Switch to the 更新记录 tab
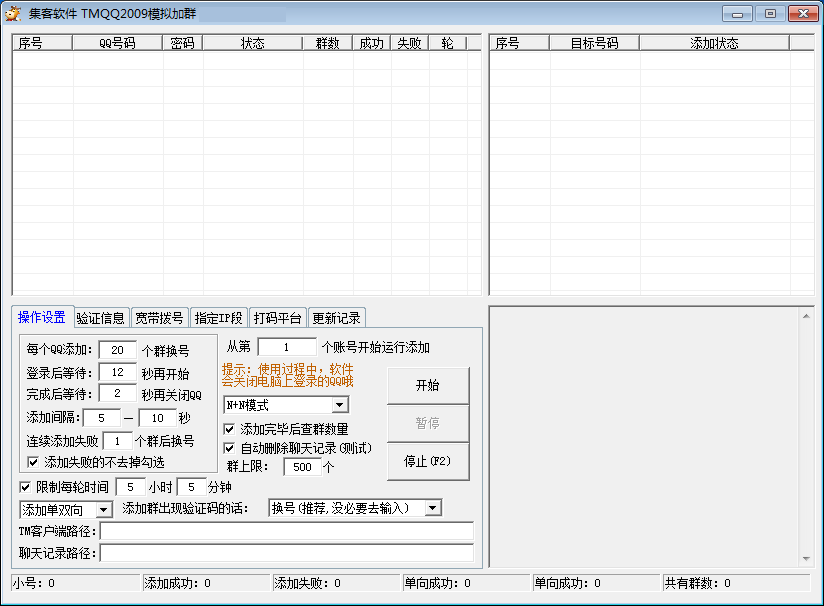The width and height of the screenshot is (824, 606). point(336,318)
